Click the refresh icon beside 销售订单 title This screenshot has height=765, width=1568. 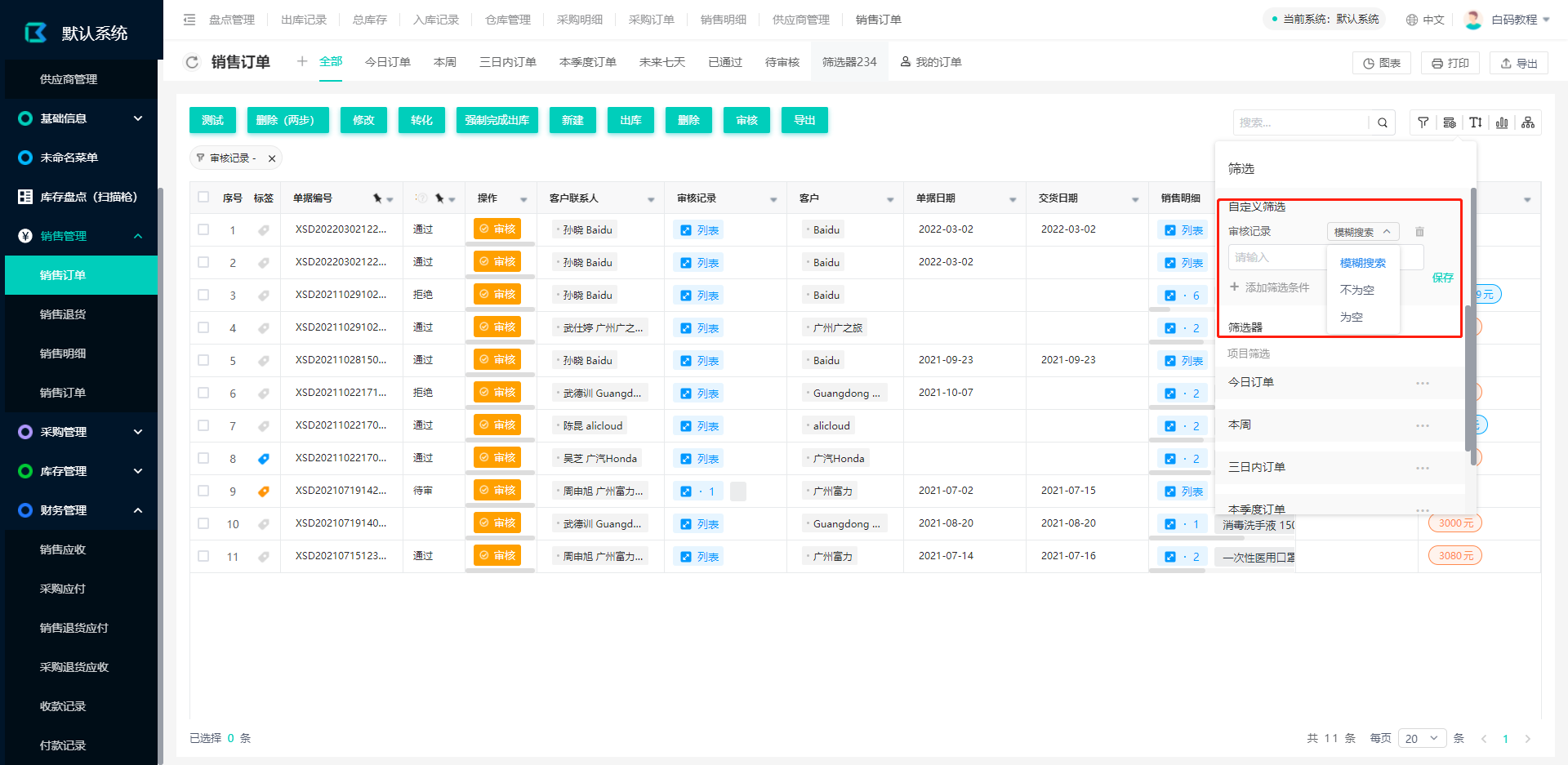coord(192,62)
